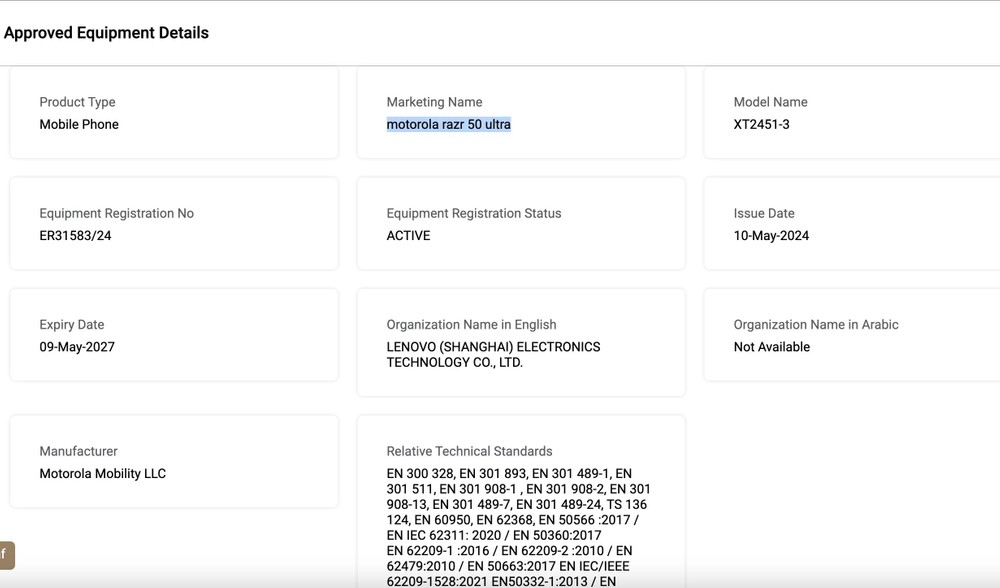Click the ACTIVE registration status value
Screen dimensions: 1000x588
point(408,235)
